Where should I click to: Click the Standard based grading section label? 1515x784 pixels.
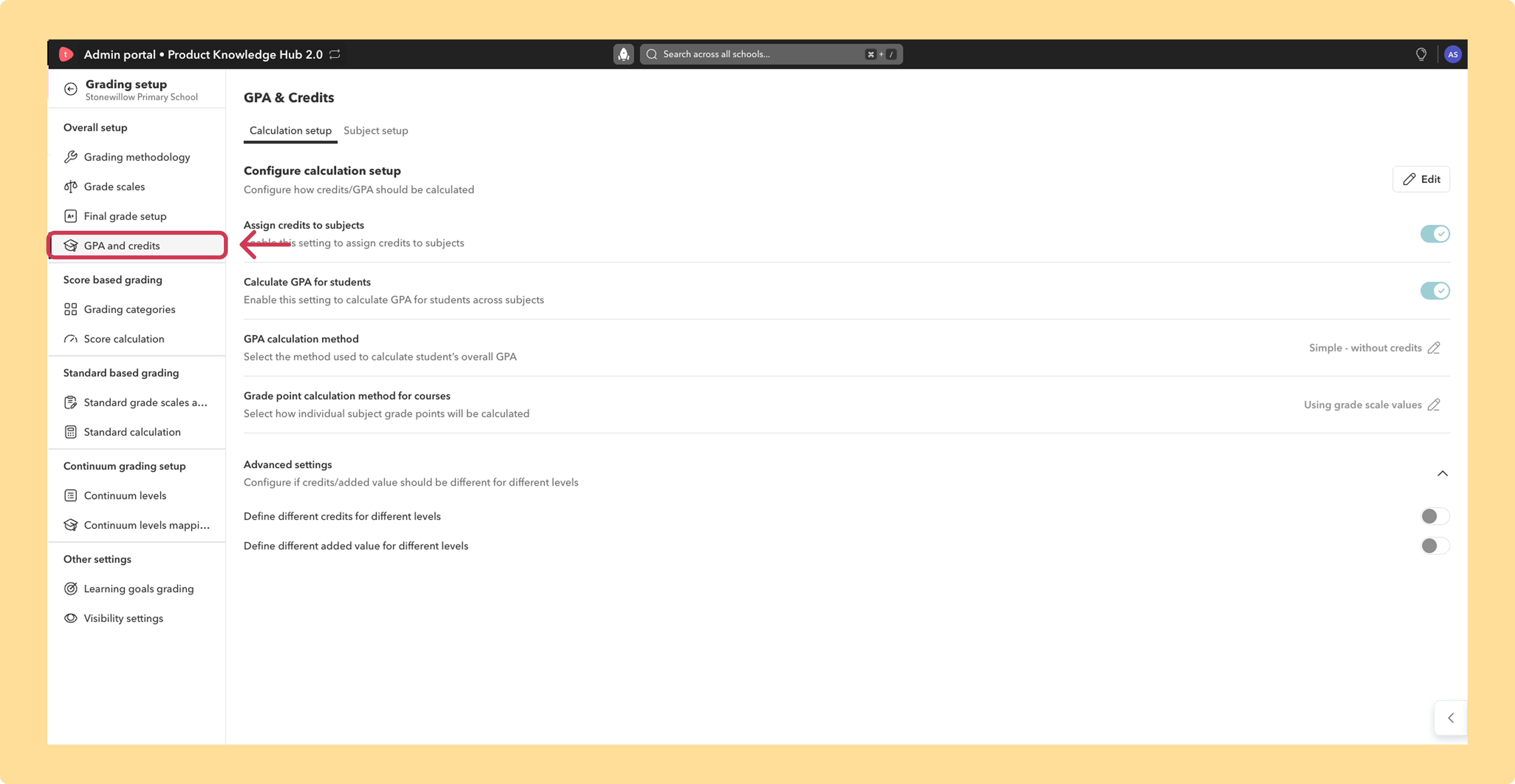coord(121,373)
